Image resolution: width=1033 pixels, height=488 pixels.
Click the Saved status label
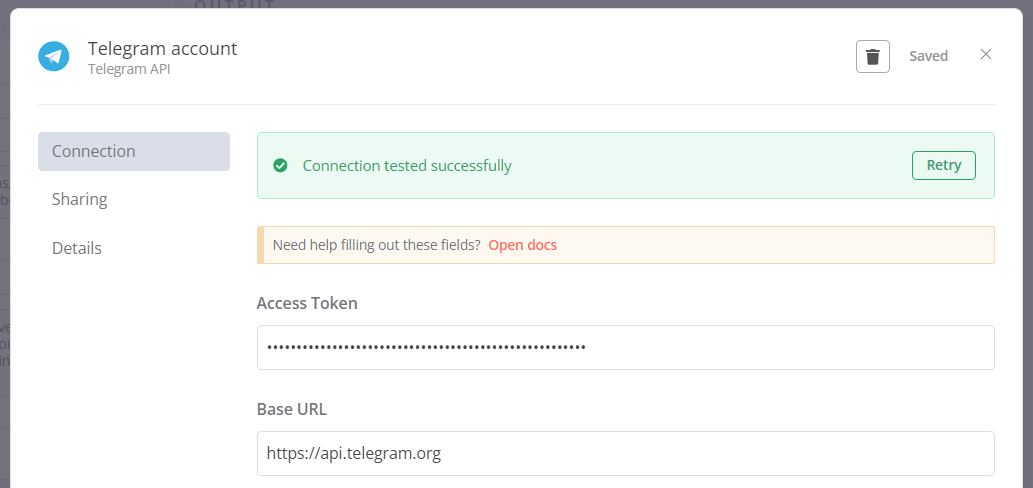[x=928, y=56]
